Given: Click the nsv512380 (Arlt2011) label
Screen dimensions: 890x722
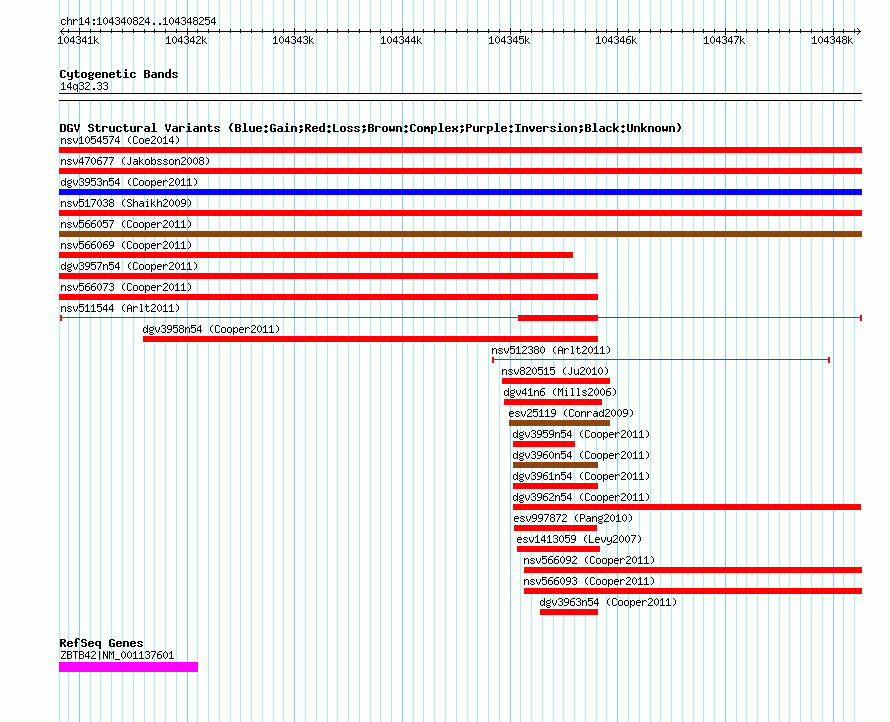Looking at the screenshot, I should (551, 350).
